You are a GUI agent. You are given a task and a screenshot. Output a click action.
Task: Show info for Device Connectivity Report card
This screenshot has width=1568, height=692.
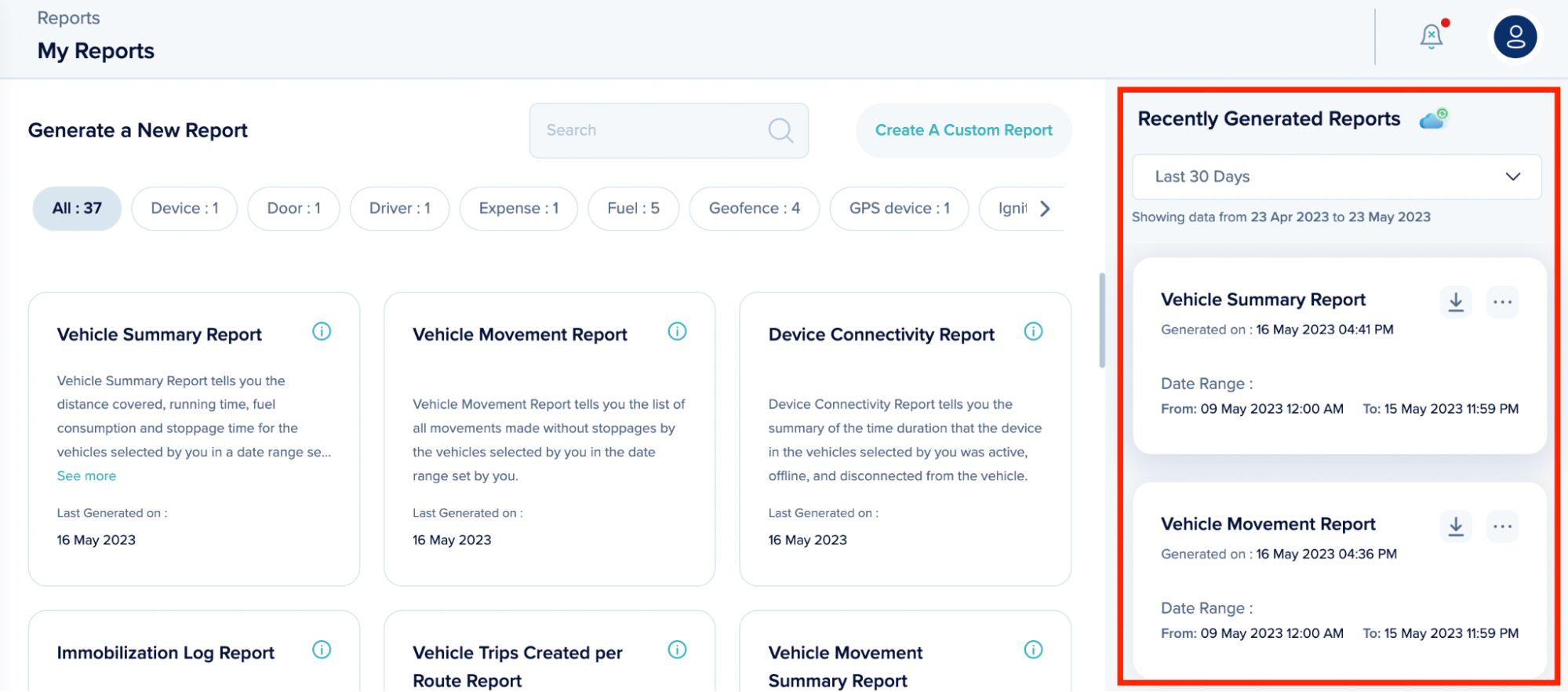point(1033,332)
